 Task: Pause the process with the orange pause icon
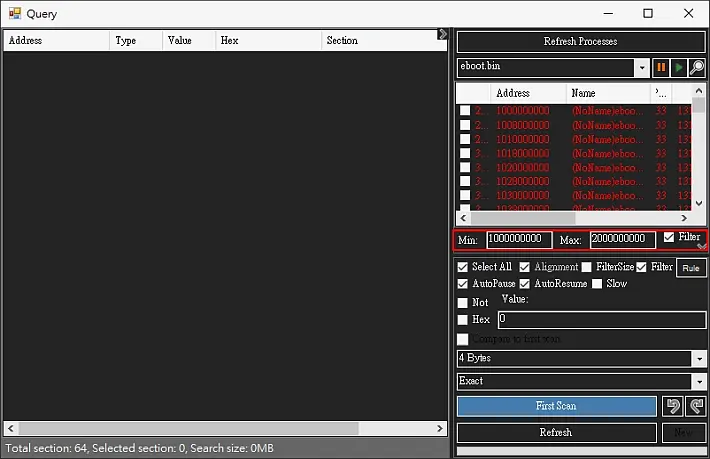coord(661,68)
